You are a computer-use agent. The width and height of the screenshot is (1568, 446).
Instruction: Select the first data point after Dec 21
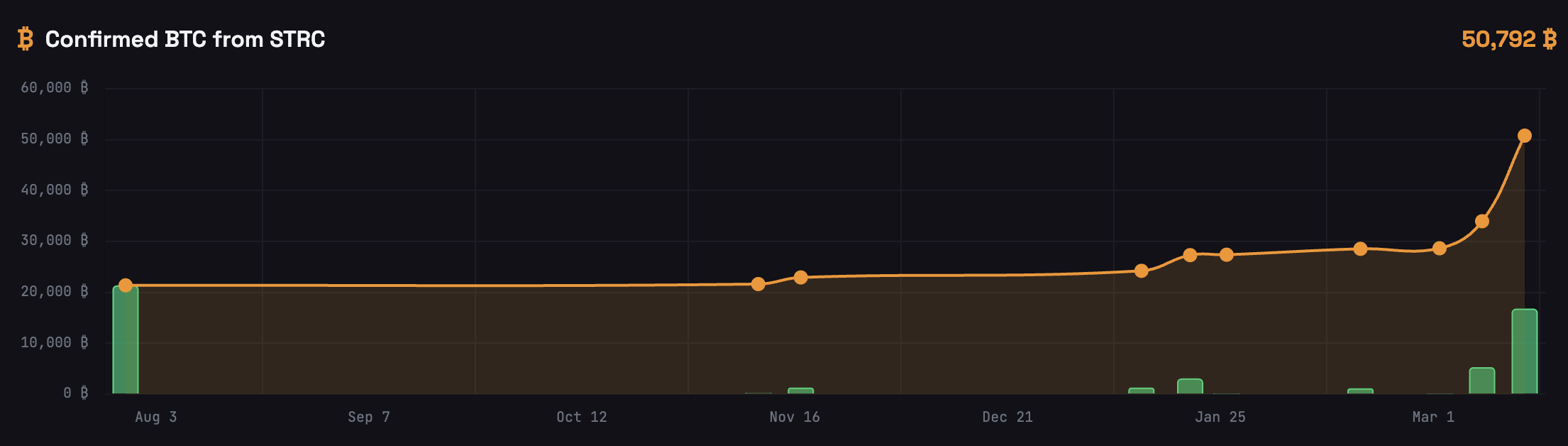(x=1141, y=271)
